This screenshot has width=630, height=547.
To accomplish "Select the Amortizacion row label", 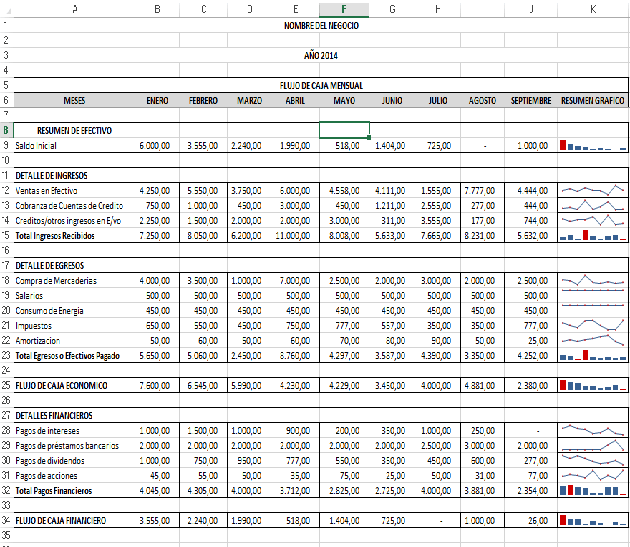I will [37, 340].
